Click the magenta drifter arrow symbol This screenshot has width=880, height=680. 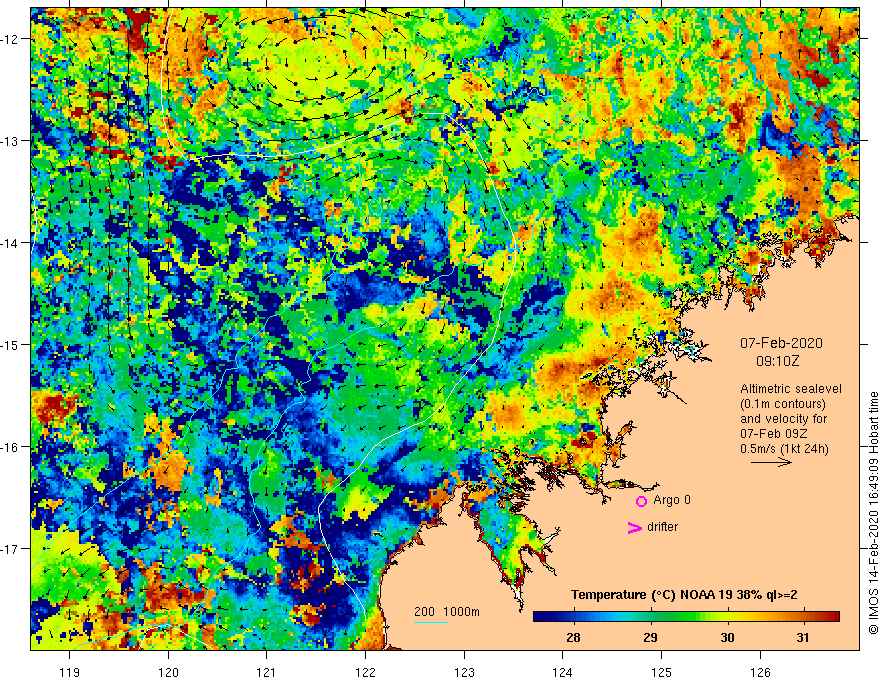pyautogui.click(x=634, y=527)
